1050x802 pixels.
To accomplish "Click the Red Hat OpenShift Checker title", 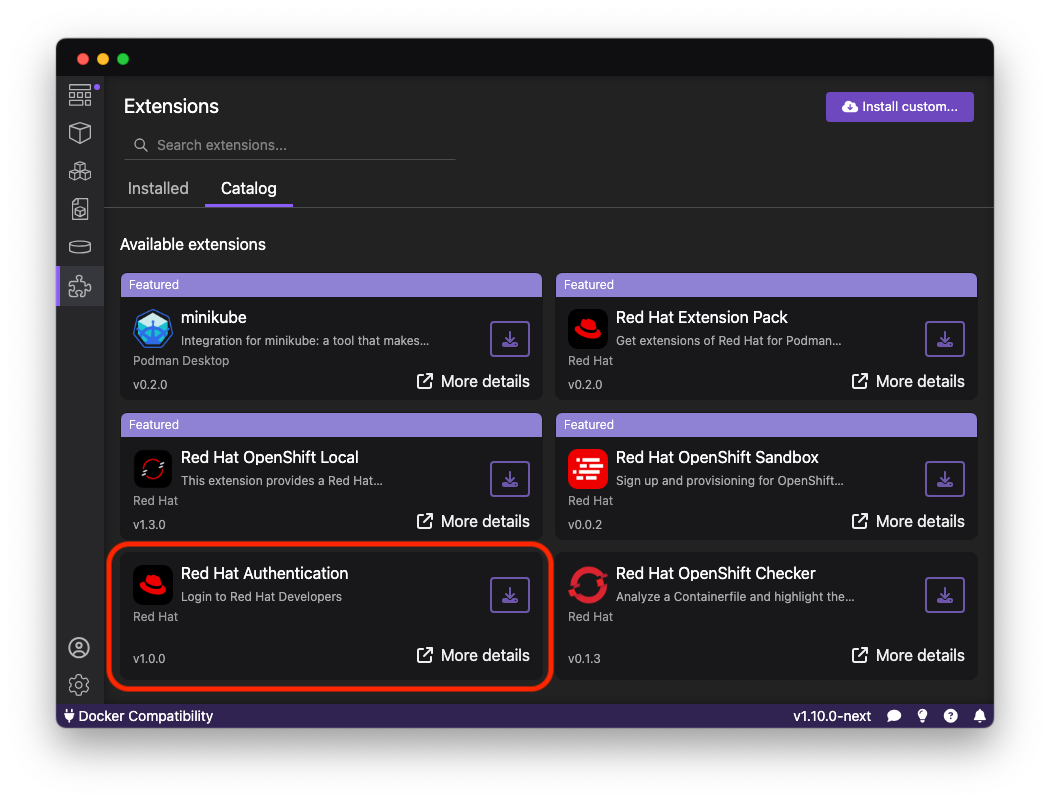I will [x=715, y=574].
